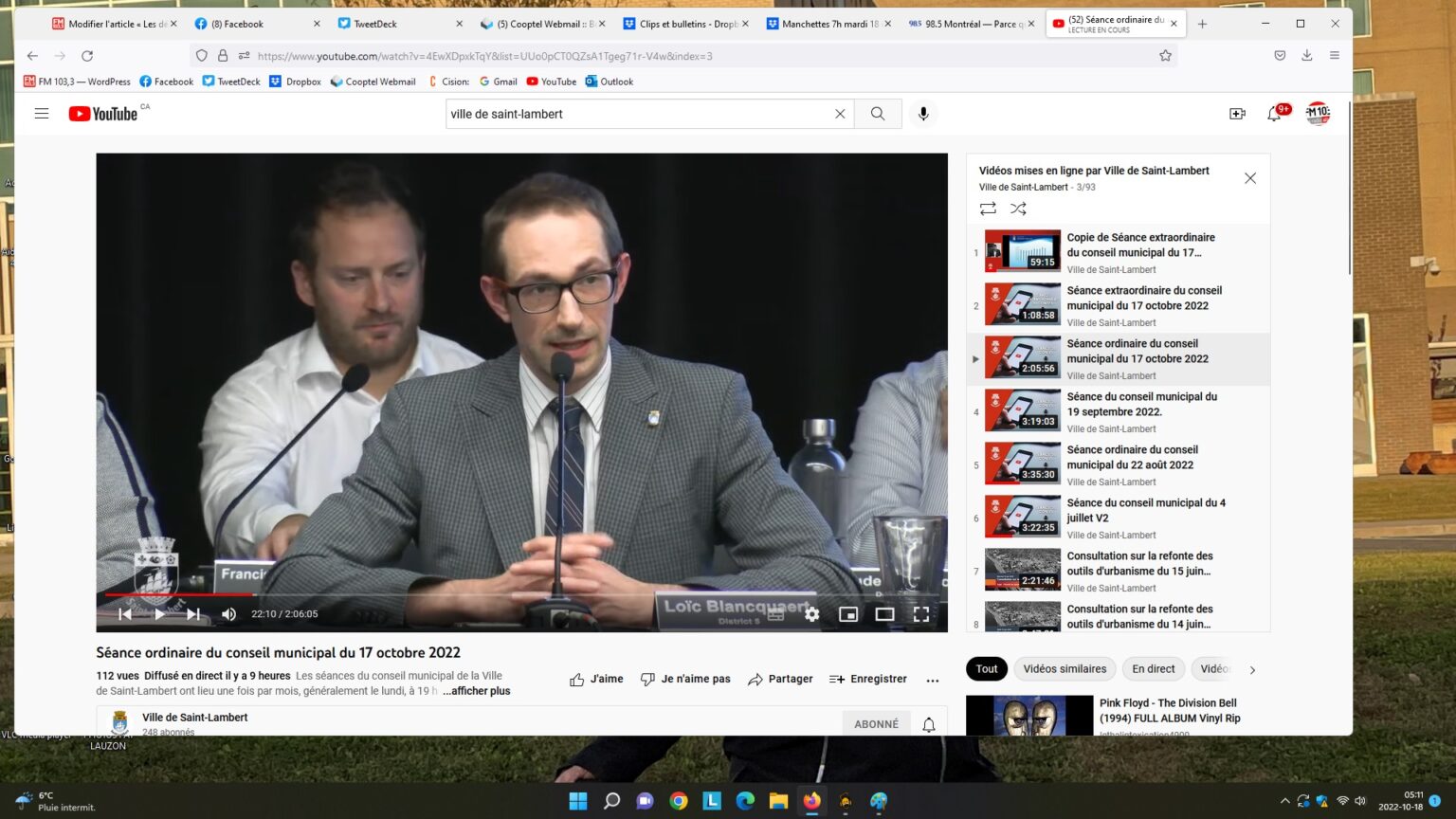Skip to next video in playlist
1456x819 pixels.
(x=193, y=614)
